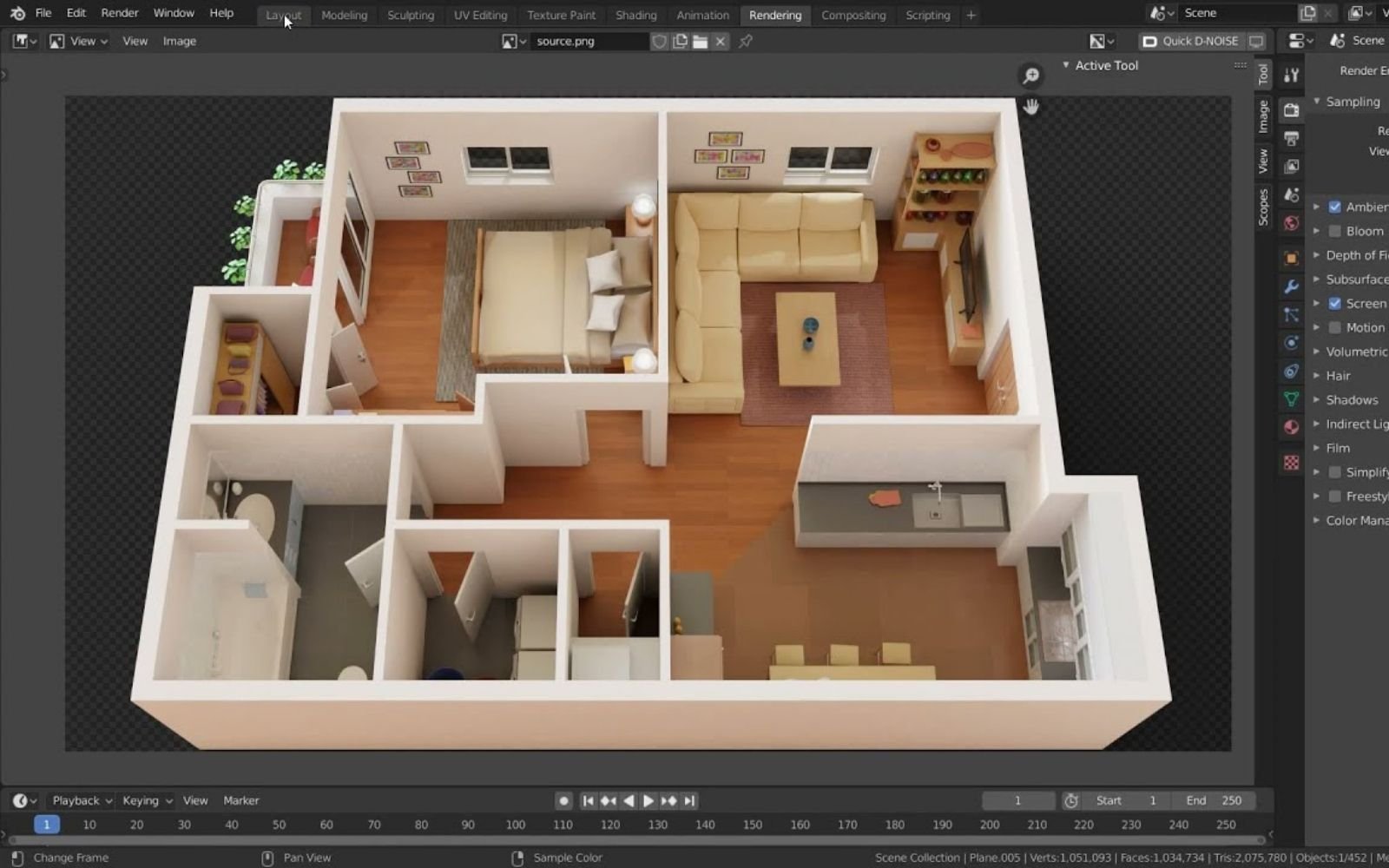Click the Quick D-NOISE button icon

point(1149,41)
